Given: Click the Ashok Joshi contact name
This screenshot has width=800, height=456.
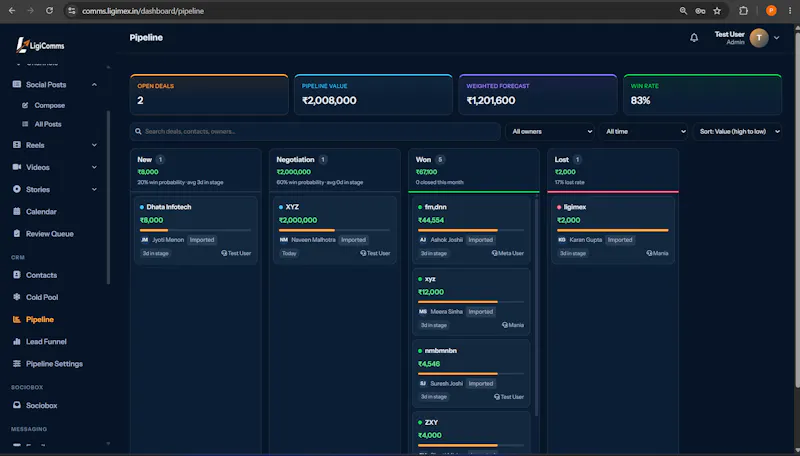Looking at the screenshot, I should click(x=446, y=240).
